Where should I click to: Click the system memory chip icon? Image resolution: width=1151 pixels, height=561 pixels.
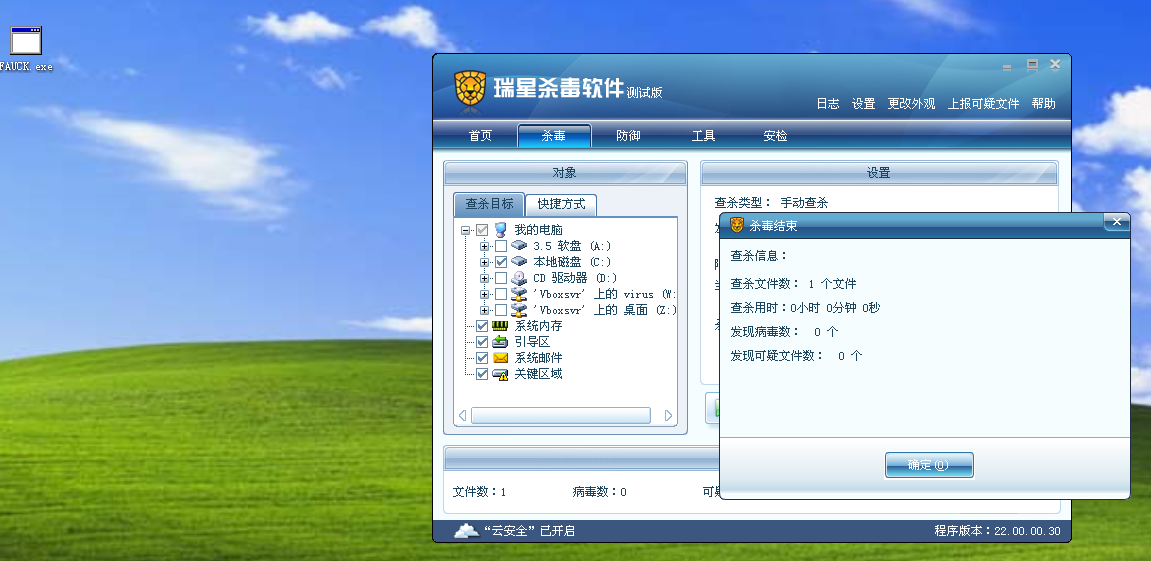pyautogui.click(x=500, y=326)
